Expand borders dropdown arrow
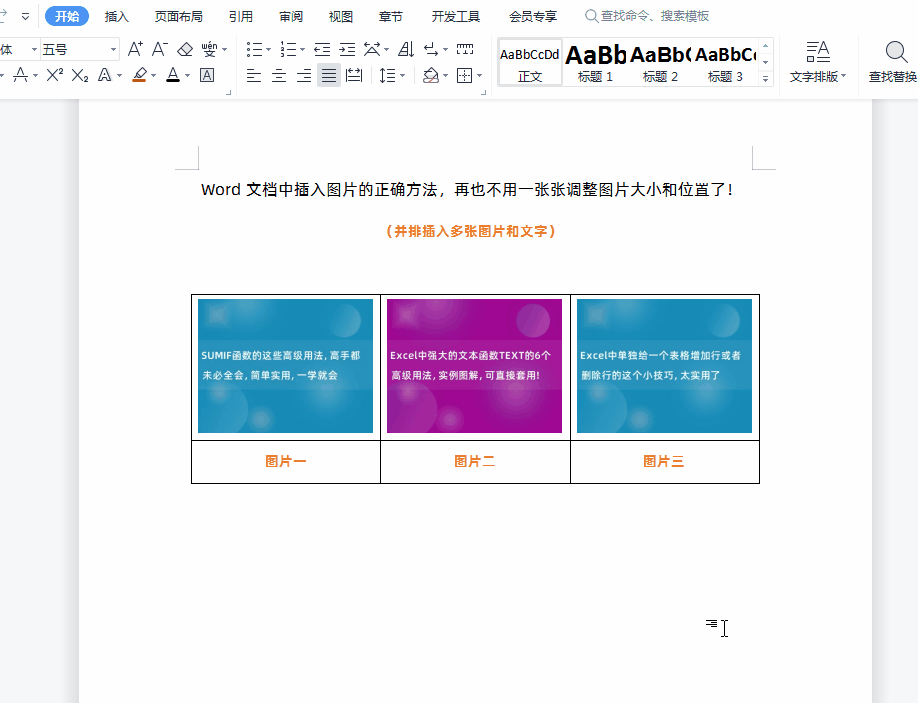Image resolution: width=918 pixels, height=703 pixels. 479,75
